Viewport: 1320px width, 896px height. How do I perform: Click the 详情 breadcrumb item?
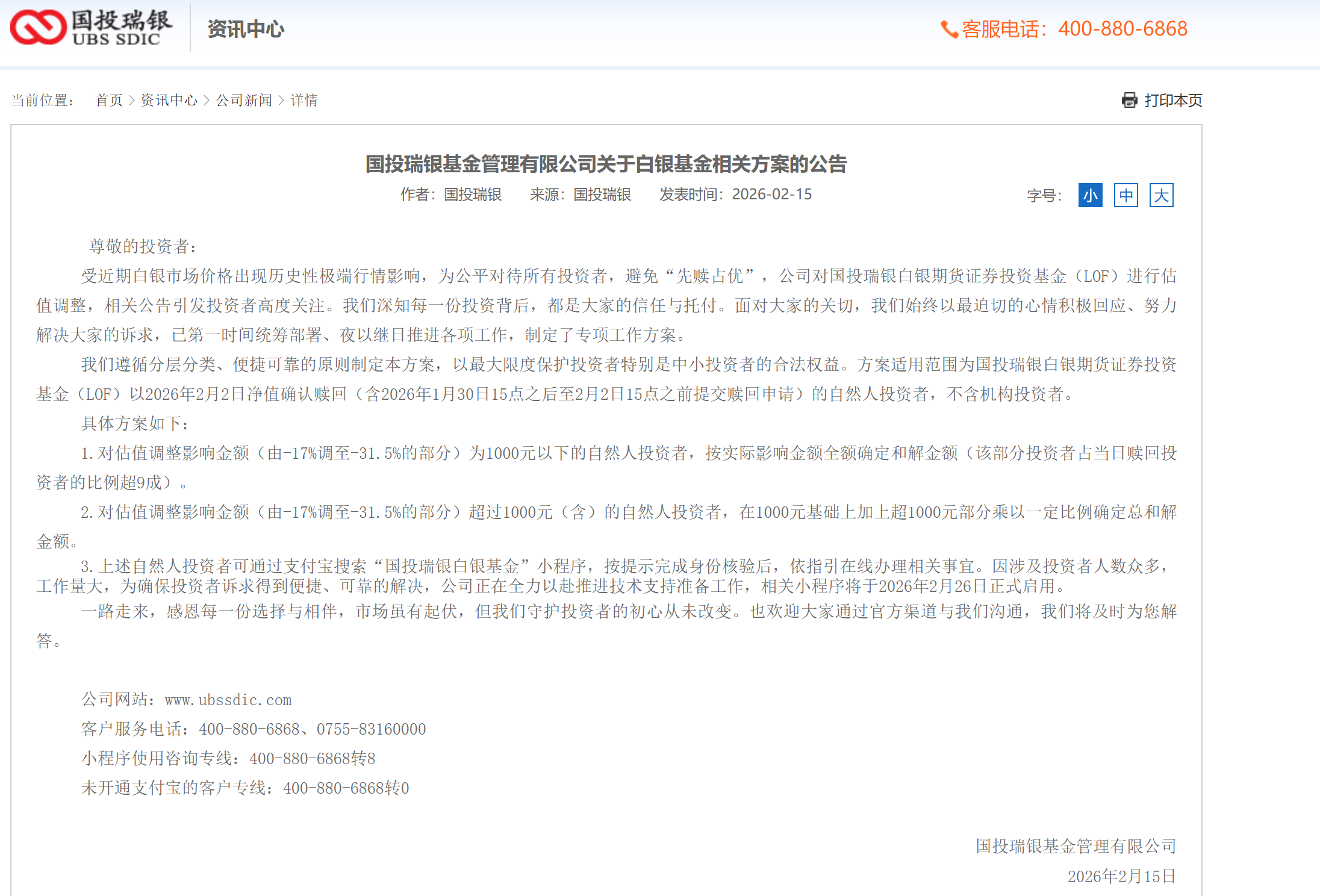[304, 100]
